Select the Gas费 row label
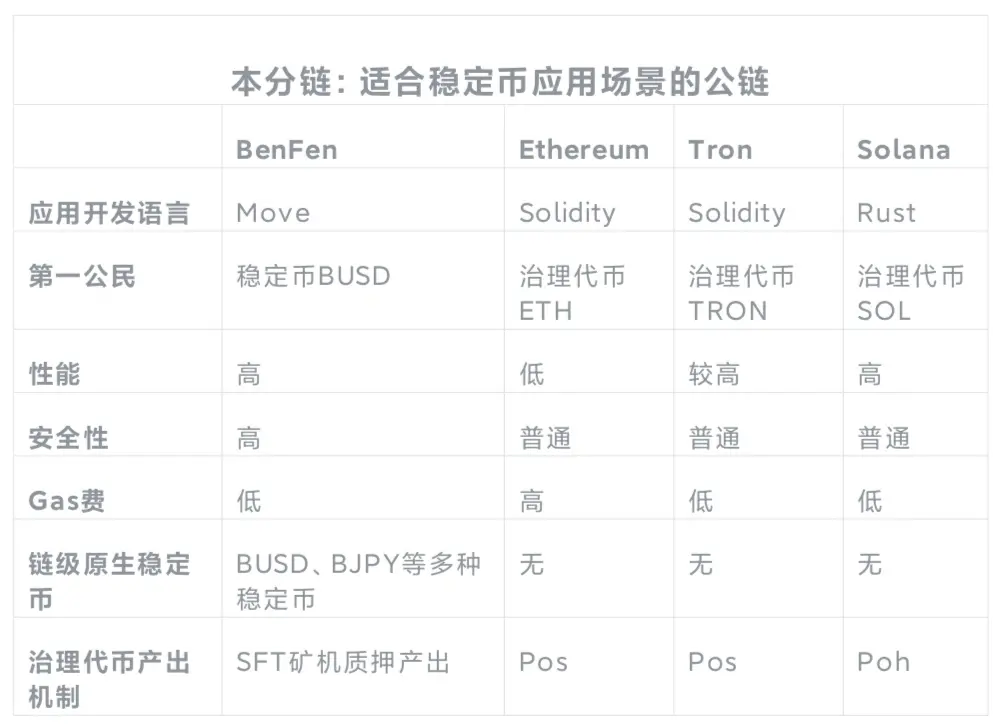Image resolution: width=1000 pixels, height=728 pixels. point(67,500)
